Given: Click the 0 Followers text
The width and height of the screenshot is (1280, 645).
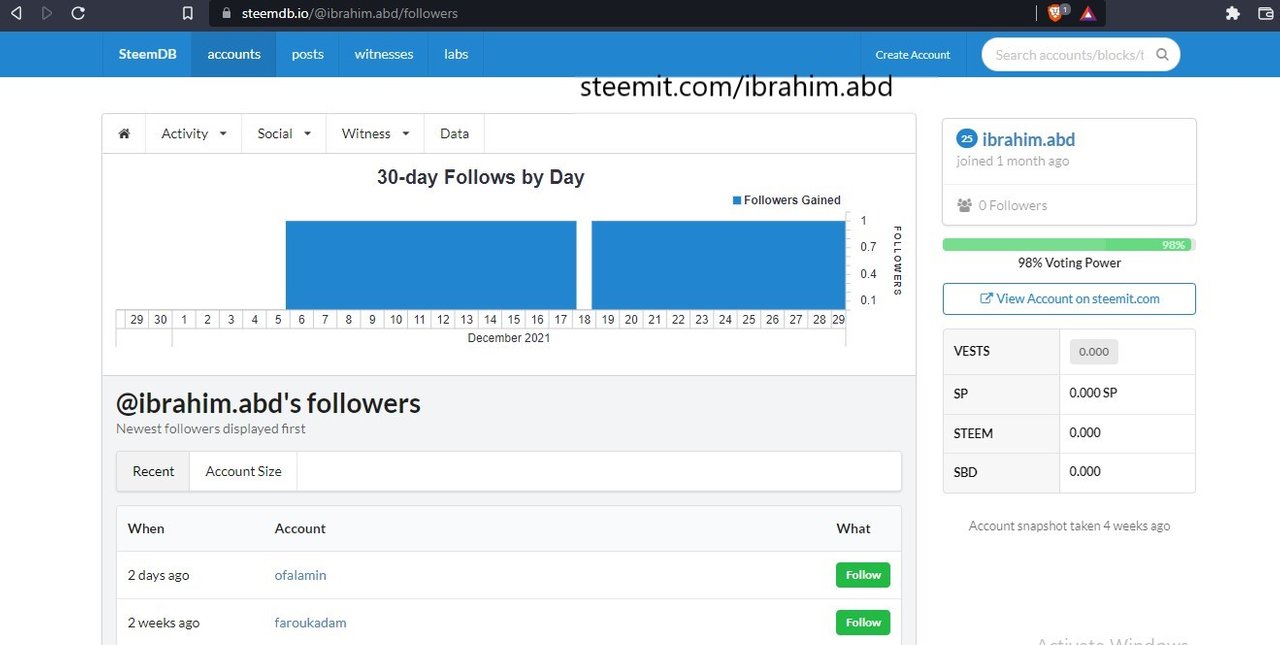Looking at the screenshot, I should pos(1012,205).
